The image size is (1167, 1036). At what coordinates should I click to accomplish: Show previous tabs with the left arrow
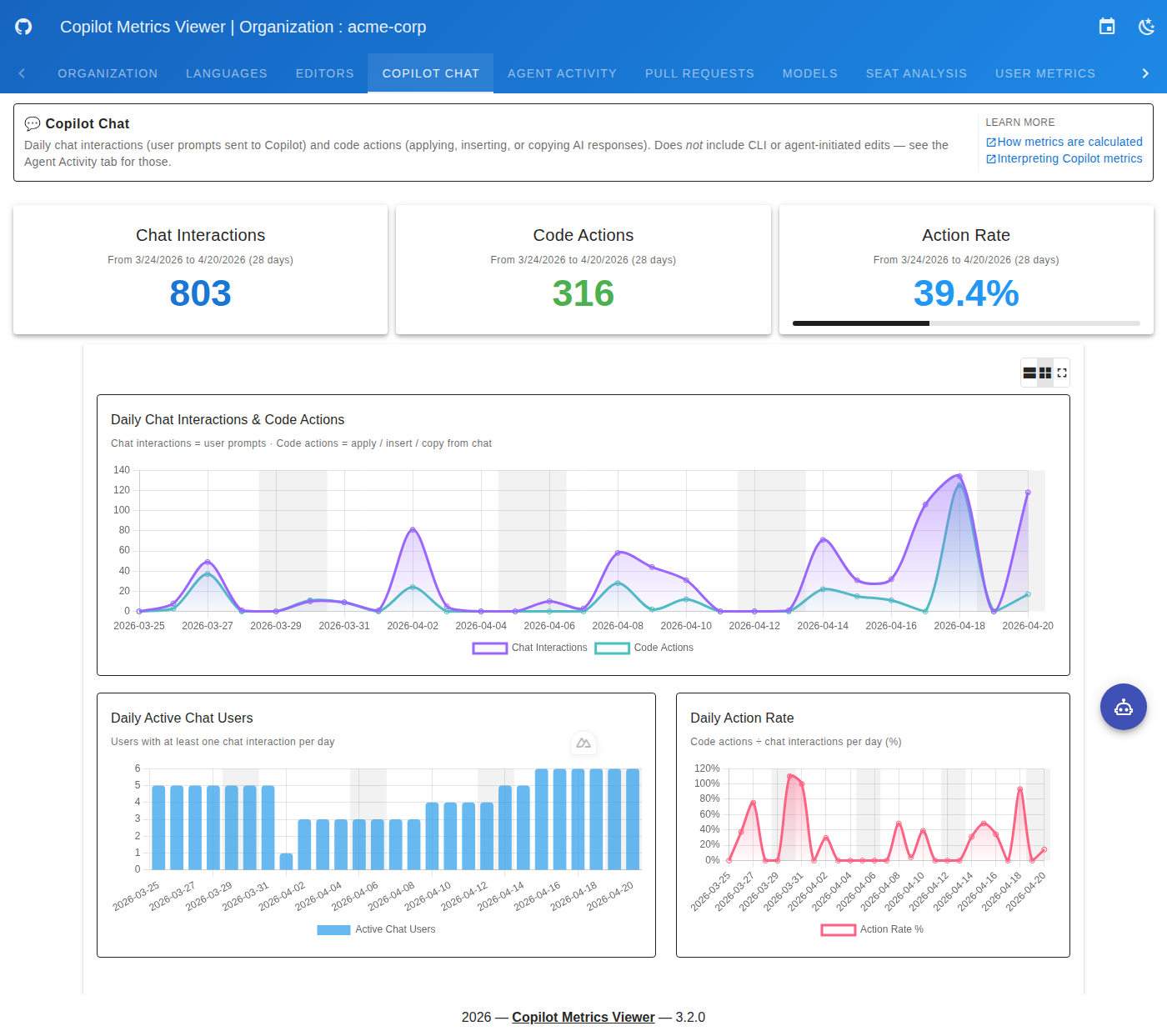click(x=22, y=73)
